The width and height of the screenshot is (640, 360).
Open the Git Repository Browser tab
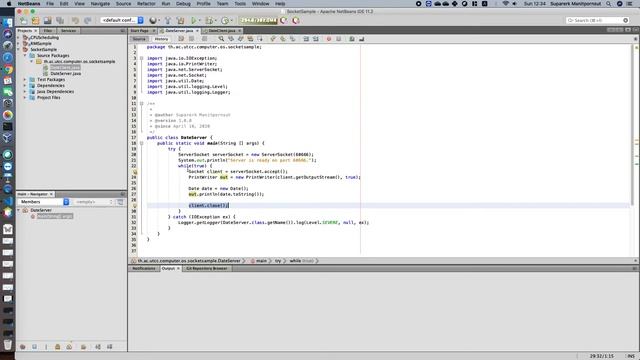(x=207, y=268)
